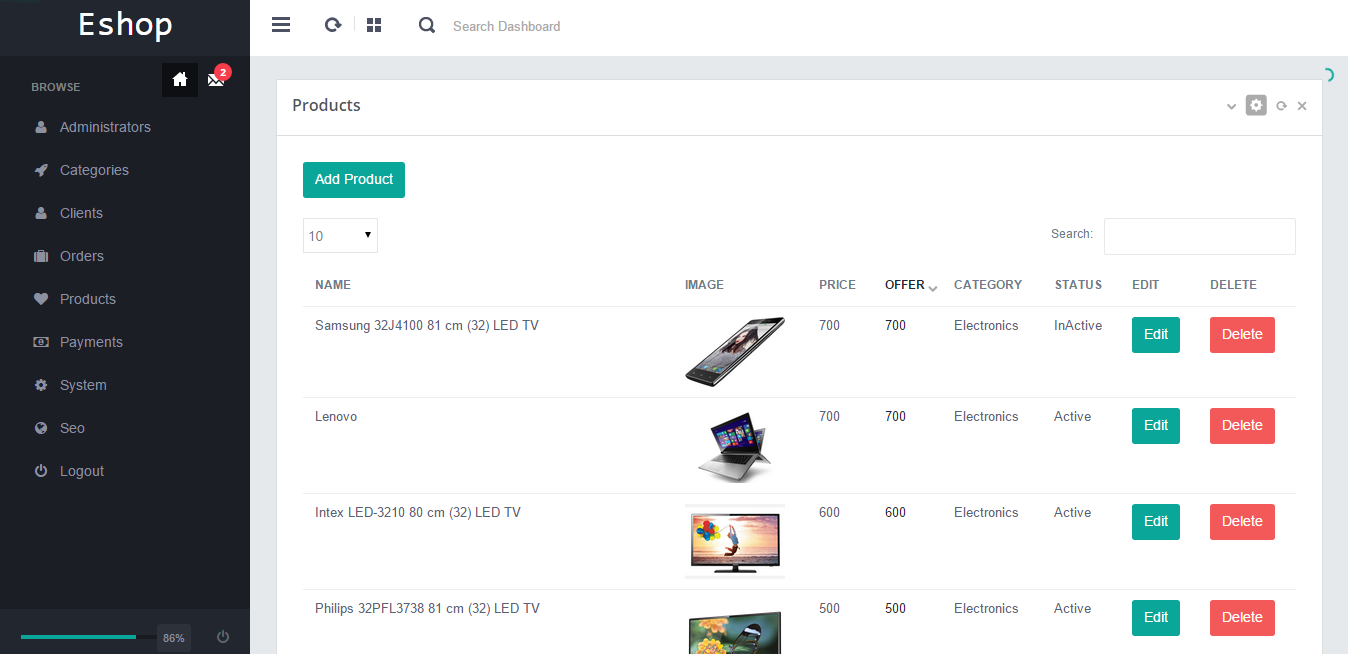1348x654 pixels.
Task: Click the power icon beside 86% bar
Action: coord(223,637)
